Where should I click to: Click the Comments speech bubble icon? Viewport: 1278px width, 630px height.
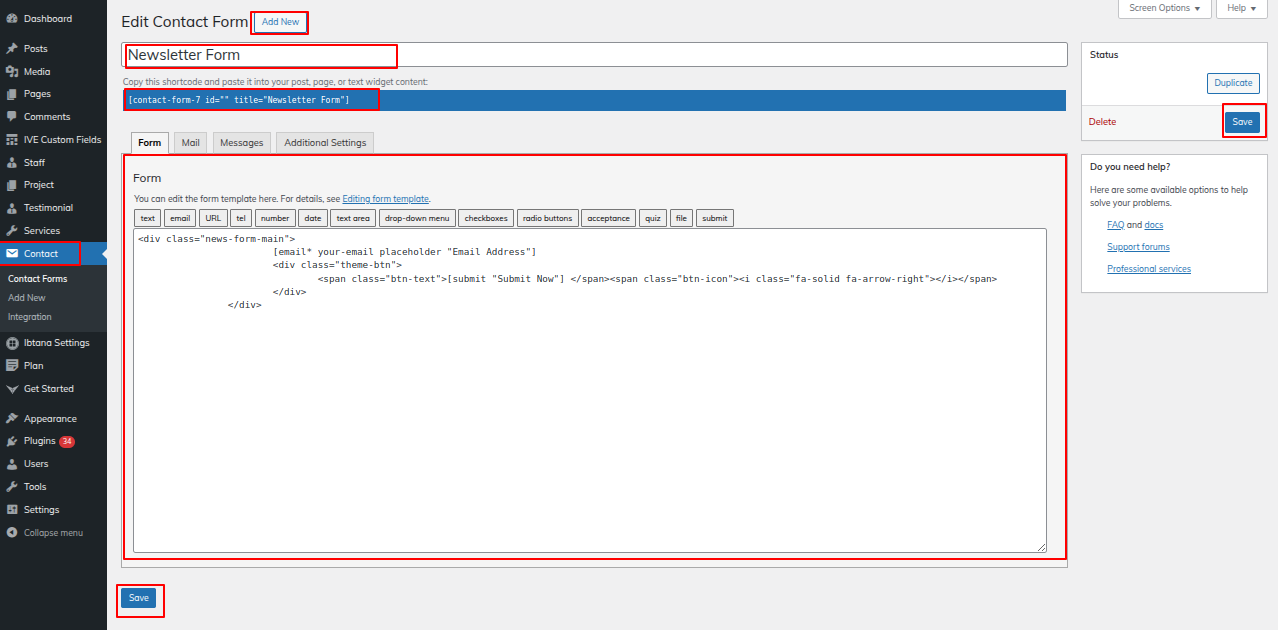click(11, 117)
